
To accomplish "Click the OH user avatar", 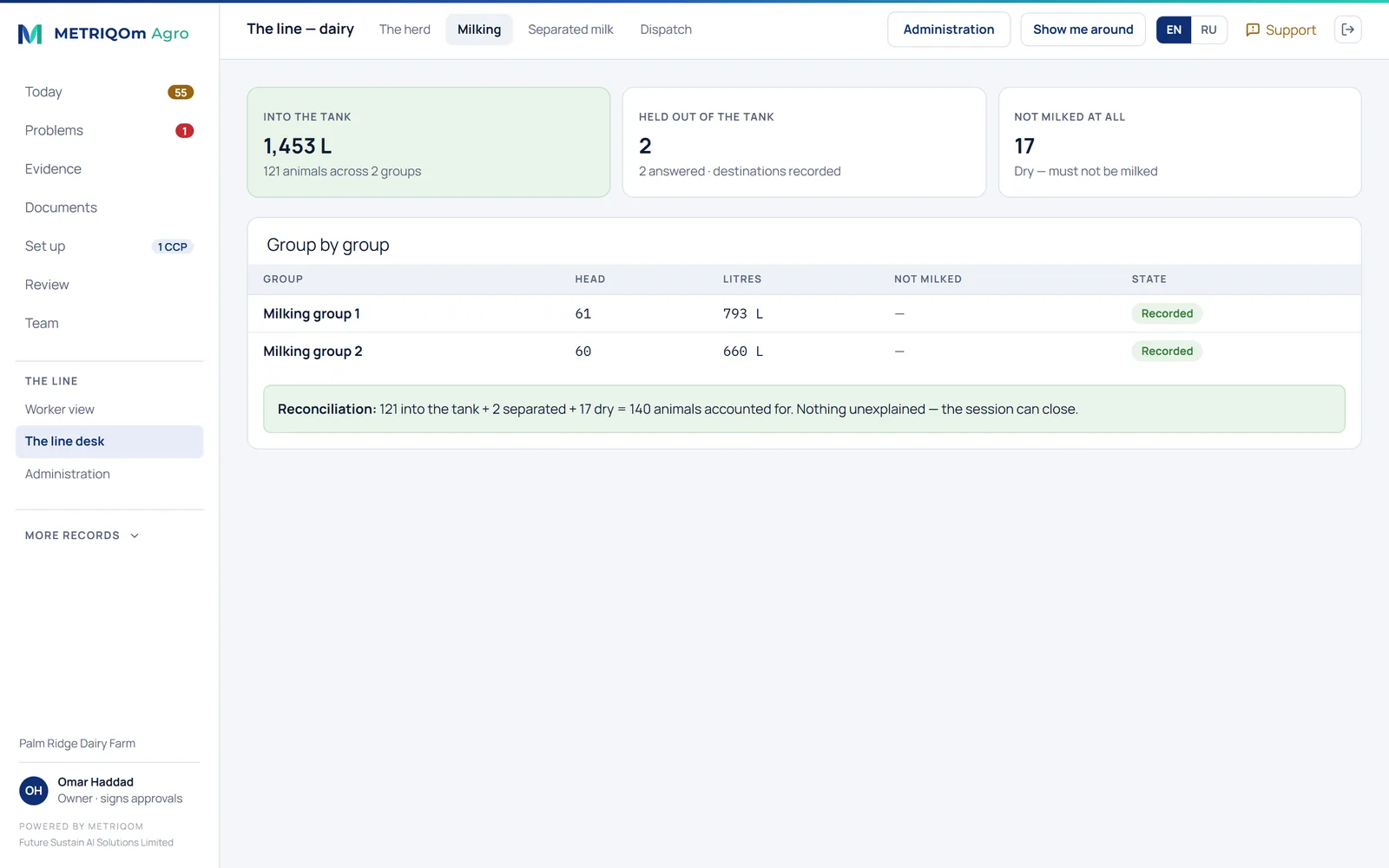I will [x=34, y=791].
